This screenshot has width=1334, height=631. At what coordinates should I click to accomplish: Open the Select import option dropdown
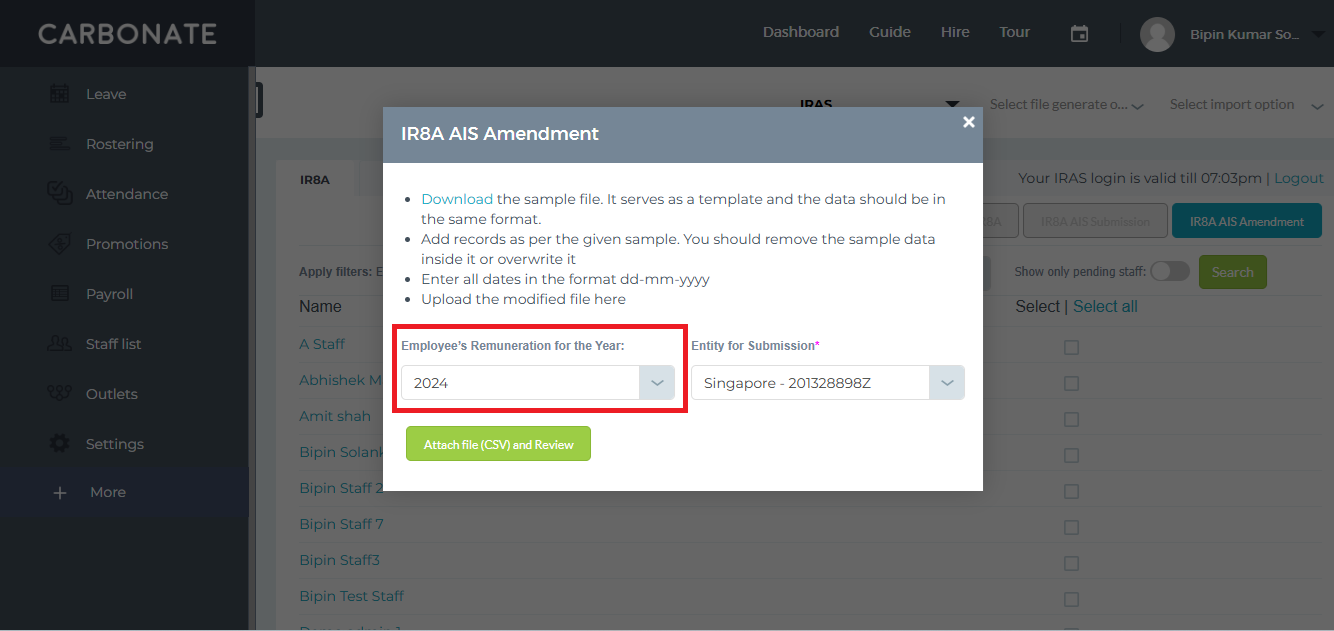click(1246, 104)
